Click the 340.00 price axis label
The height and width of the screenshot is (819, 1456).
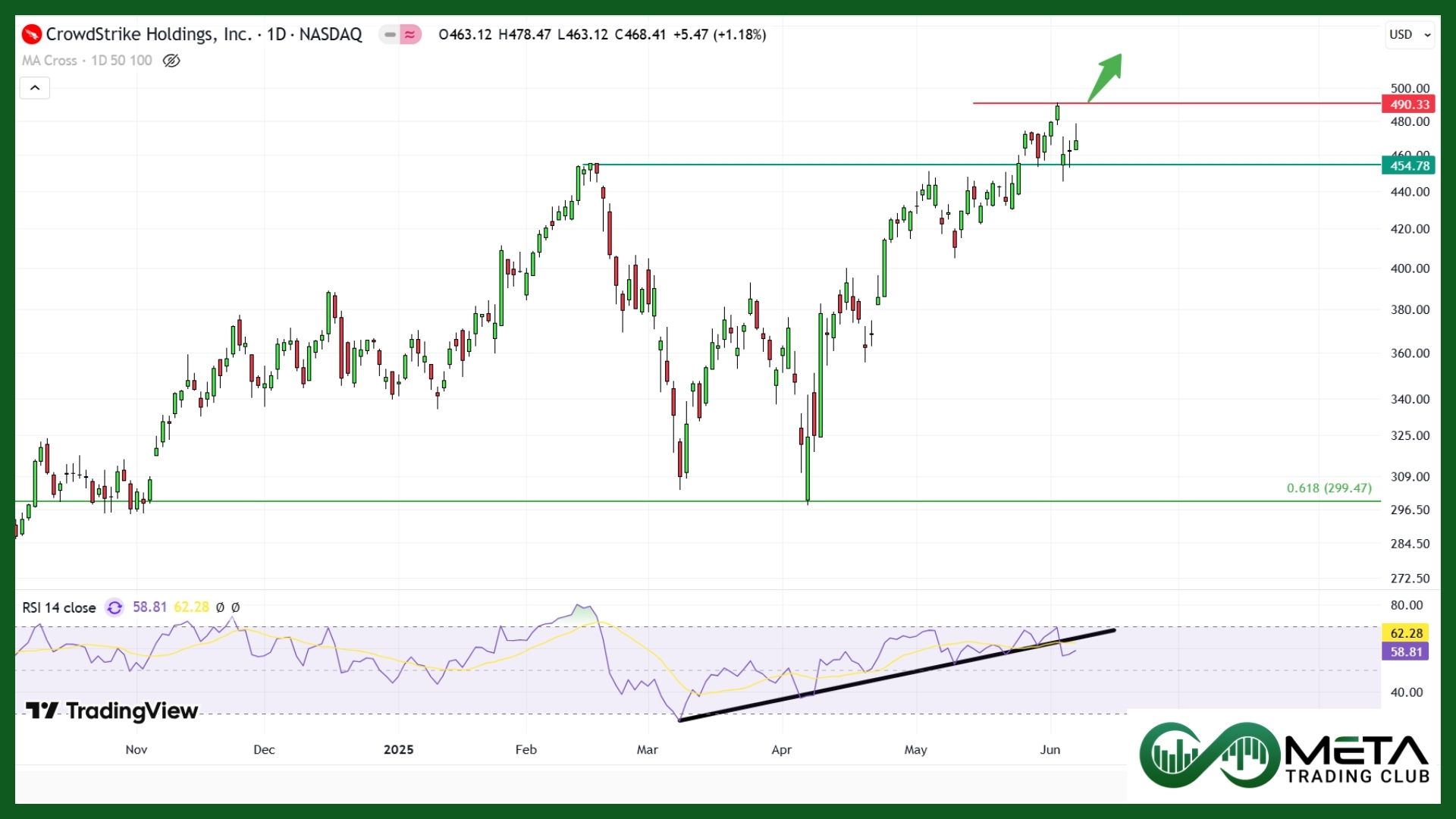click(x=1410, y=399)
